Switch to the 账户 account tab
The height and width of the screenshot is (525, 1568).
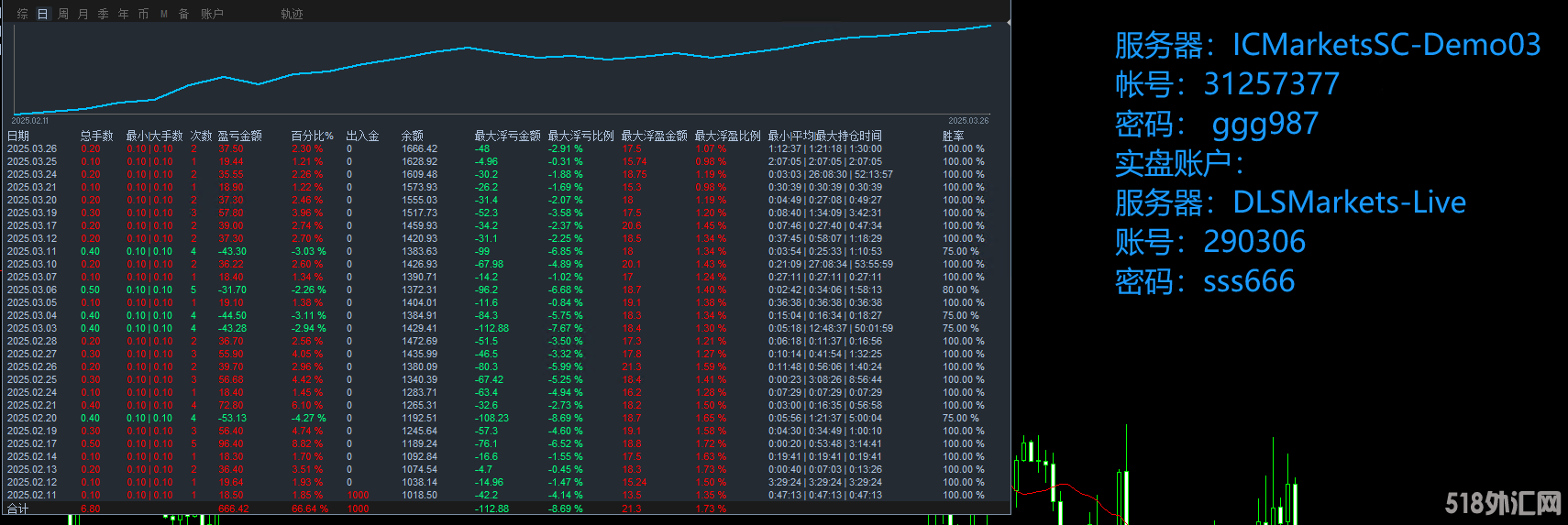pos(212,14)
